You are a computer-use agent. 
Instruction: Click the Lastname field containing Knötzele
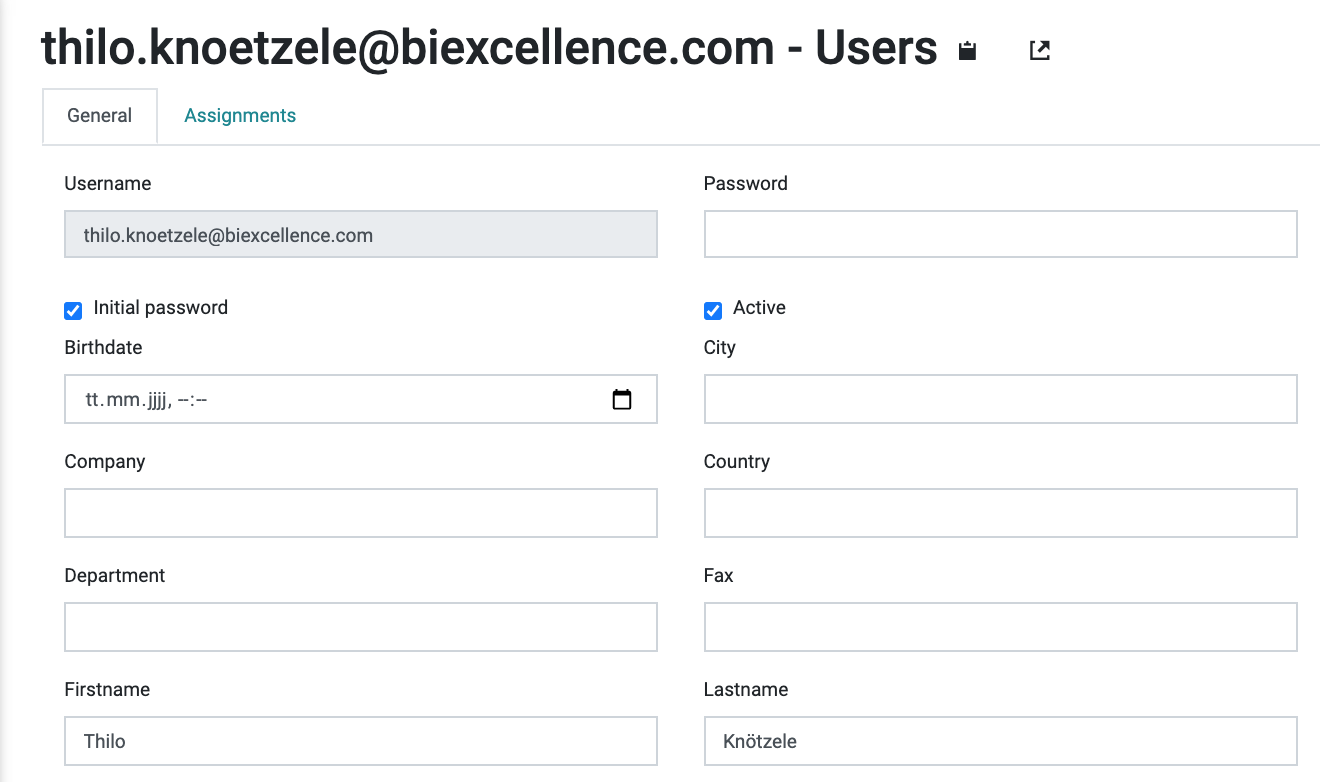coord(1001,741)
